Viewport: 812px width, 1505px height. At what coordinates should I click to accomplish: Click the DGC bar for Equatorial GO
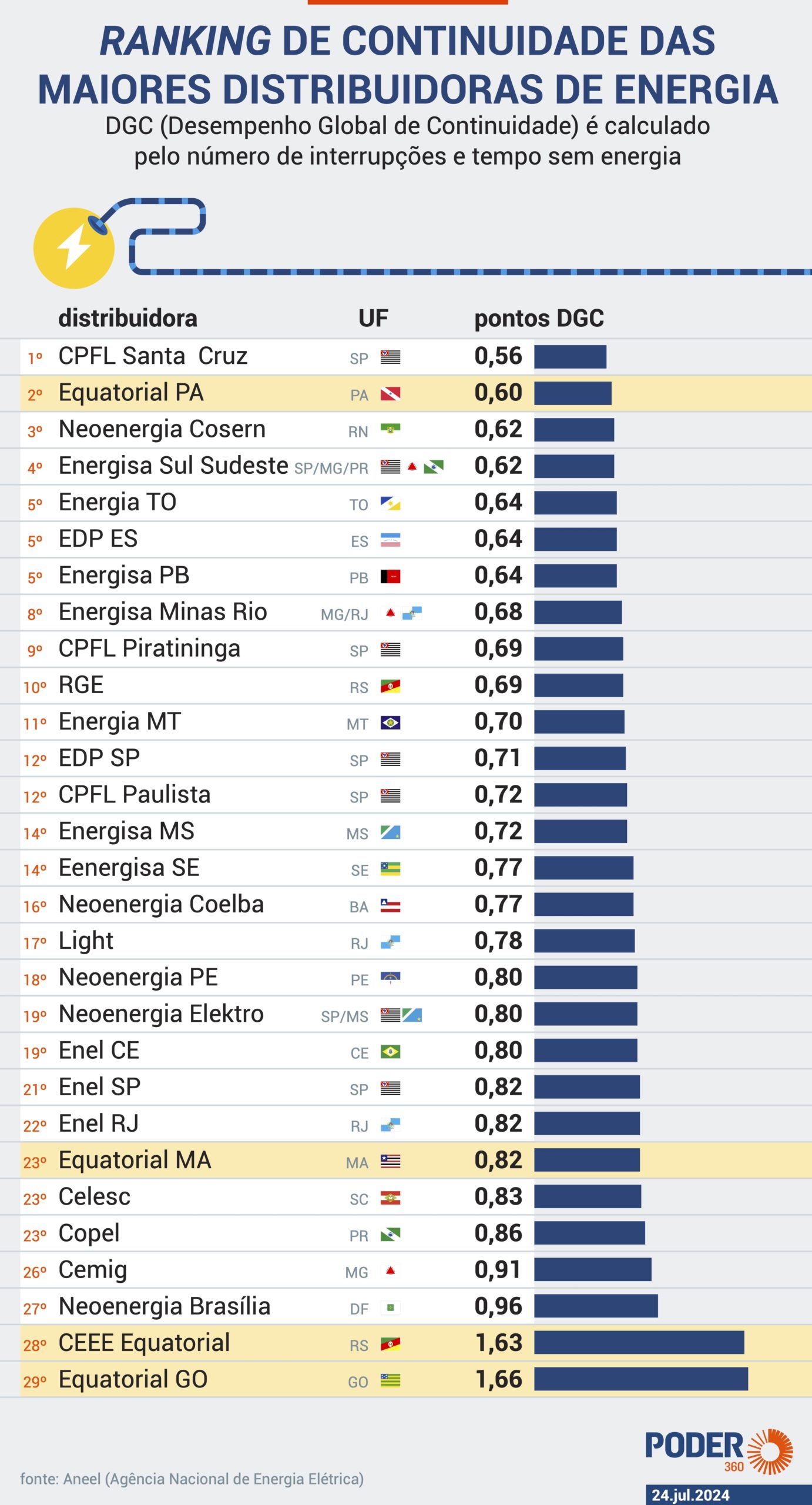pyautogui.click(x=640, y=1379)
